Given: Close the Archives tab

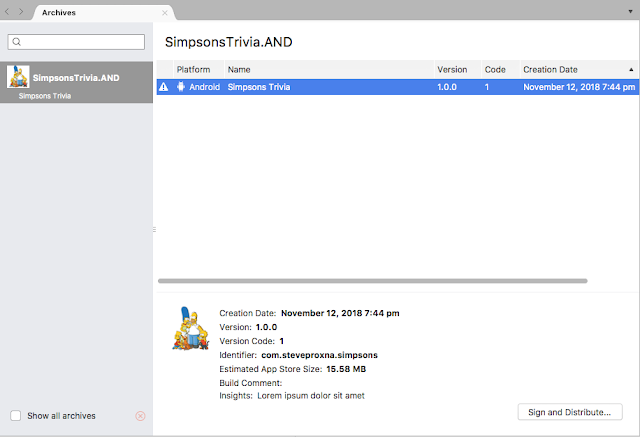Looking at the screenshot, I should 164,13.
